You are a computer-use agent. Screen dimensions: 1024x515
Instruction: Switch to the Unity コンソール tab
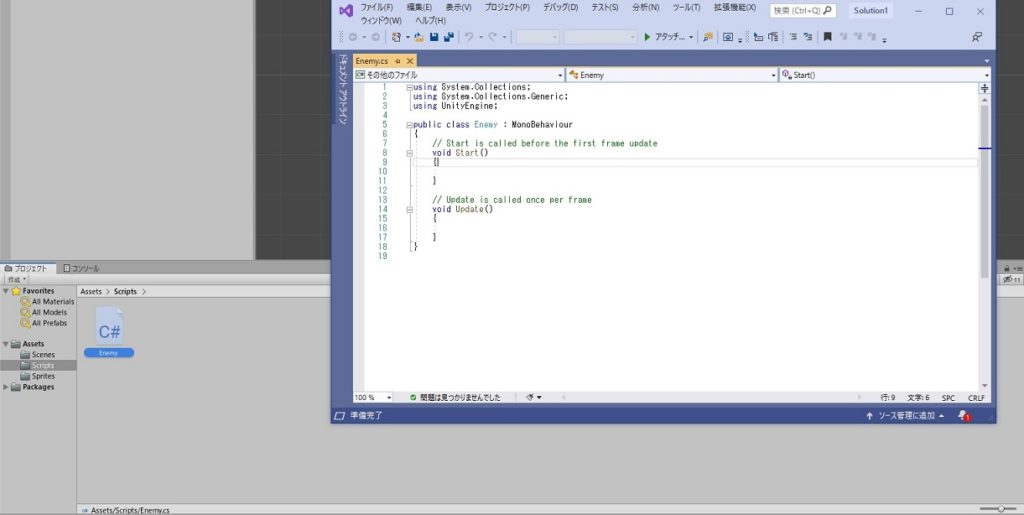click(81, 268)
